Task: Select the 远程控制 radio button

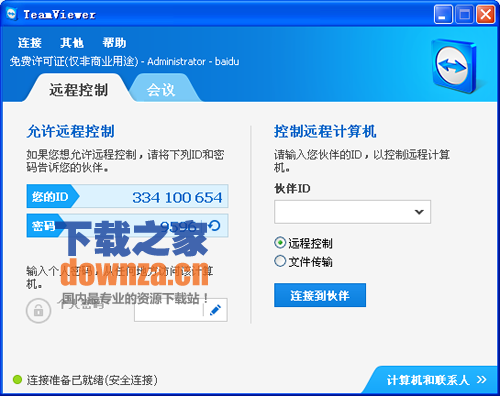Action: click(x=280, y=243)
